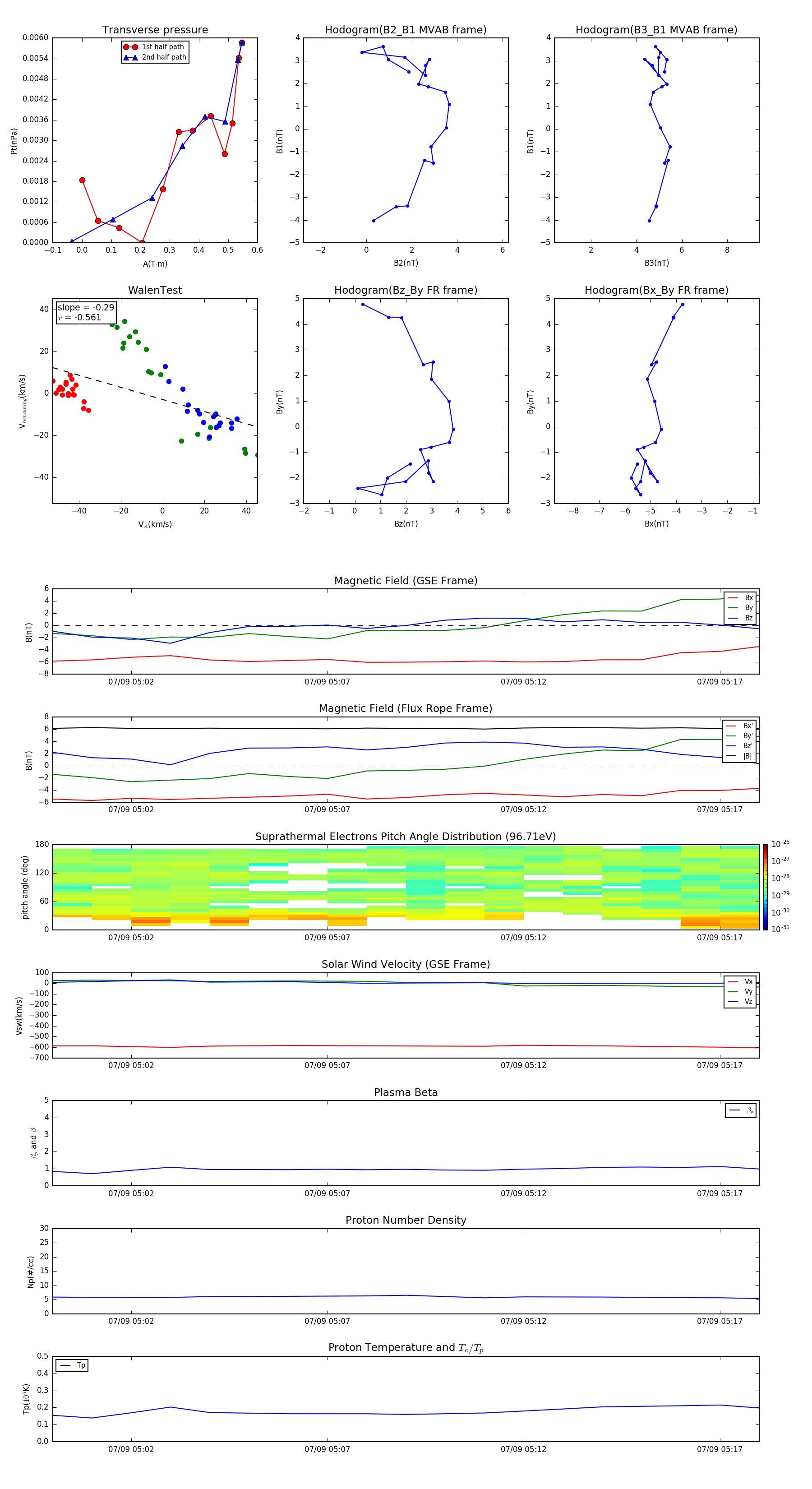Screen dimensions: 812x1489
Task: Click the 'slope = -0.29' annotation
Action: 86,308
